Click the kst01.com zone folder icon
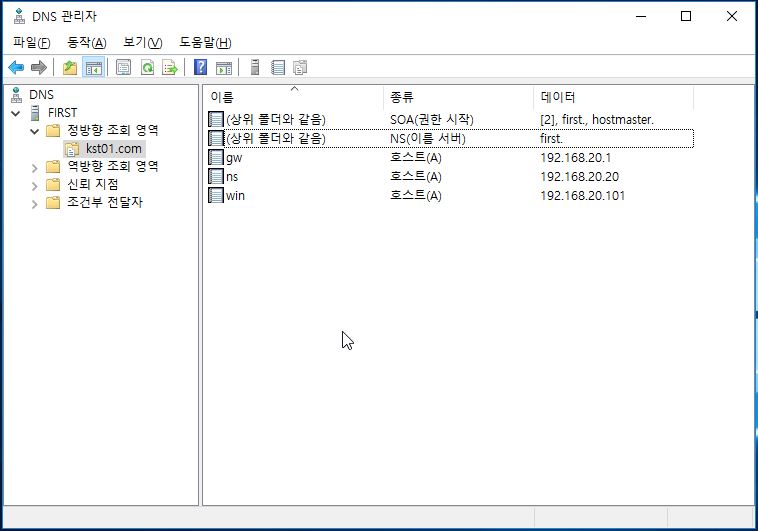758x531 pixels. (x=72, y=149)
